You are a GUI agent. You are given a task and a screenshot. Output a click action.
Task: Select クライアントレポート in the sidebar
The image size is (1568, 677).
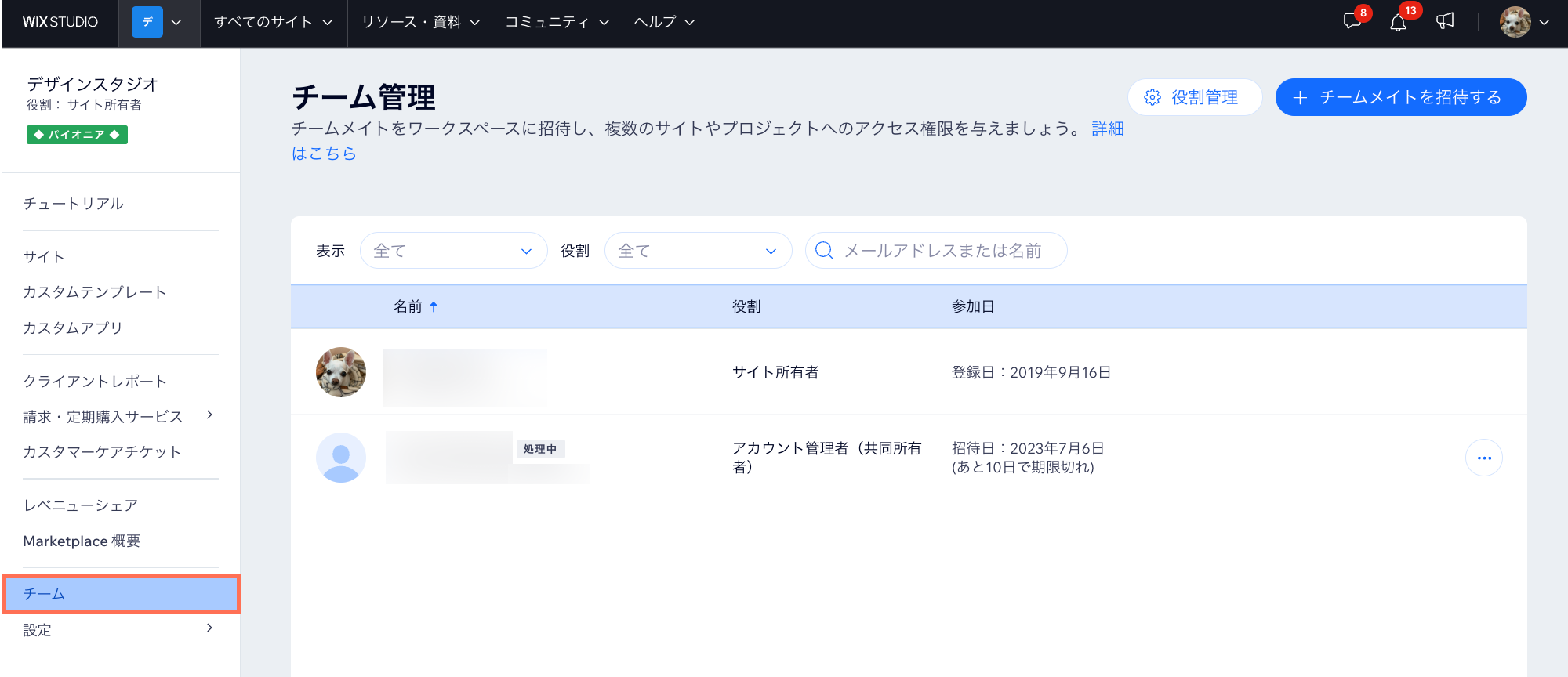click(95, 382)
